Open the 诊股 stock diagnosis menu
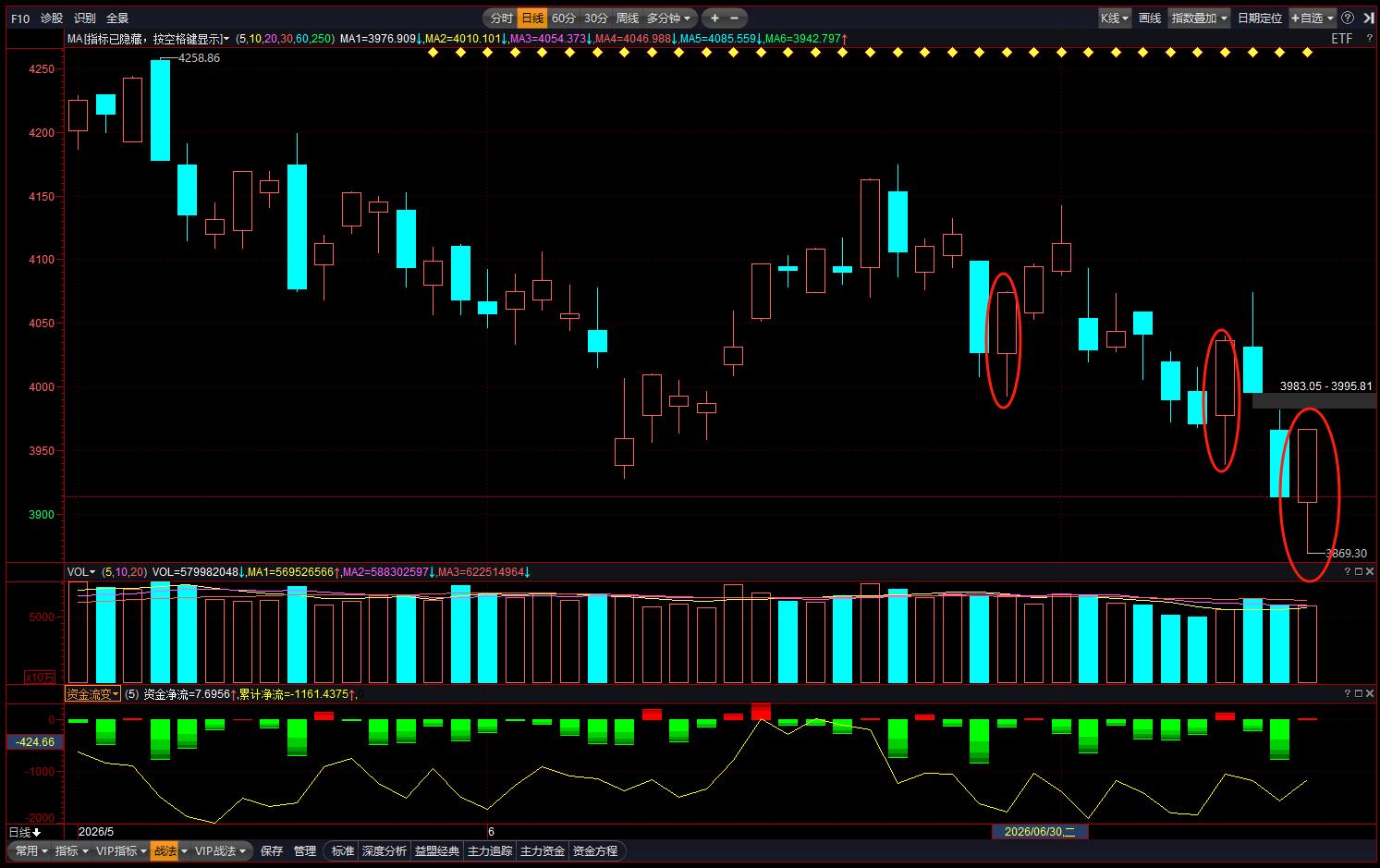1380x868 pixels. tap(52, 18)
